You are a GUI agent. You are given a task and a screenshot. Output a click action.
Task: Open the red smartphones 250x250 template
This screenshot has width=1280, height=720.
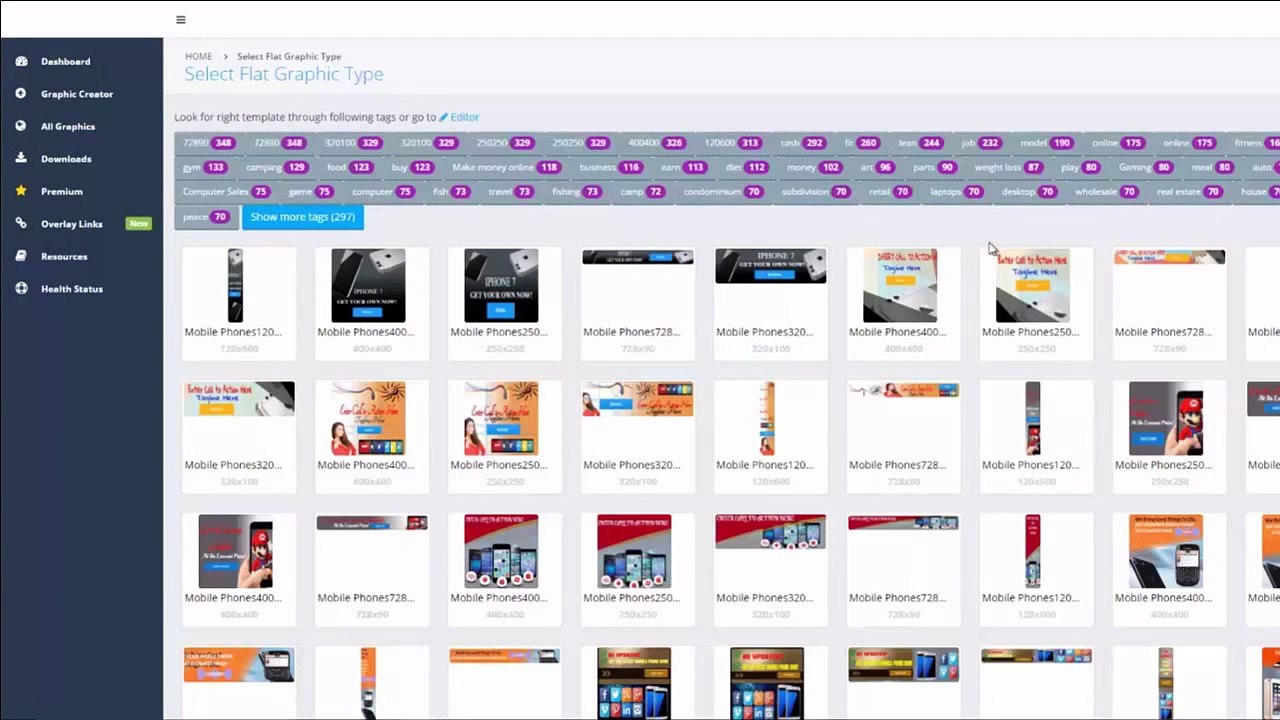634,552
